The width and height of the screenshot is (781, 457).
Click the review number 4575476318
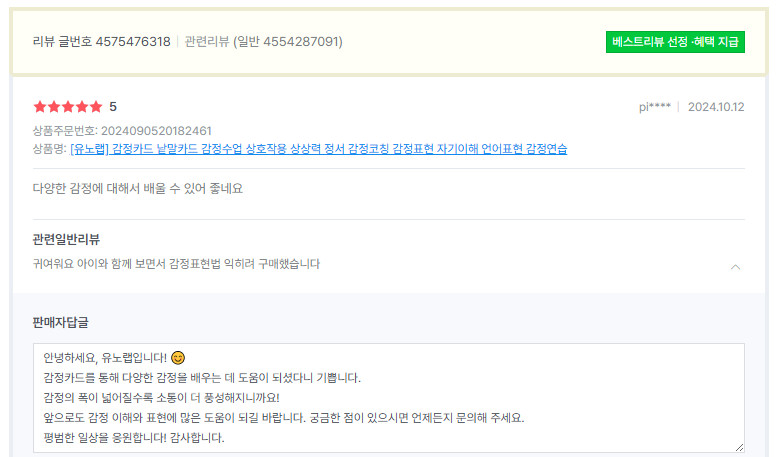[133, 42]
